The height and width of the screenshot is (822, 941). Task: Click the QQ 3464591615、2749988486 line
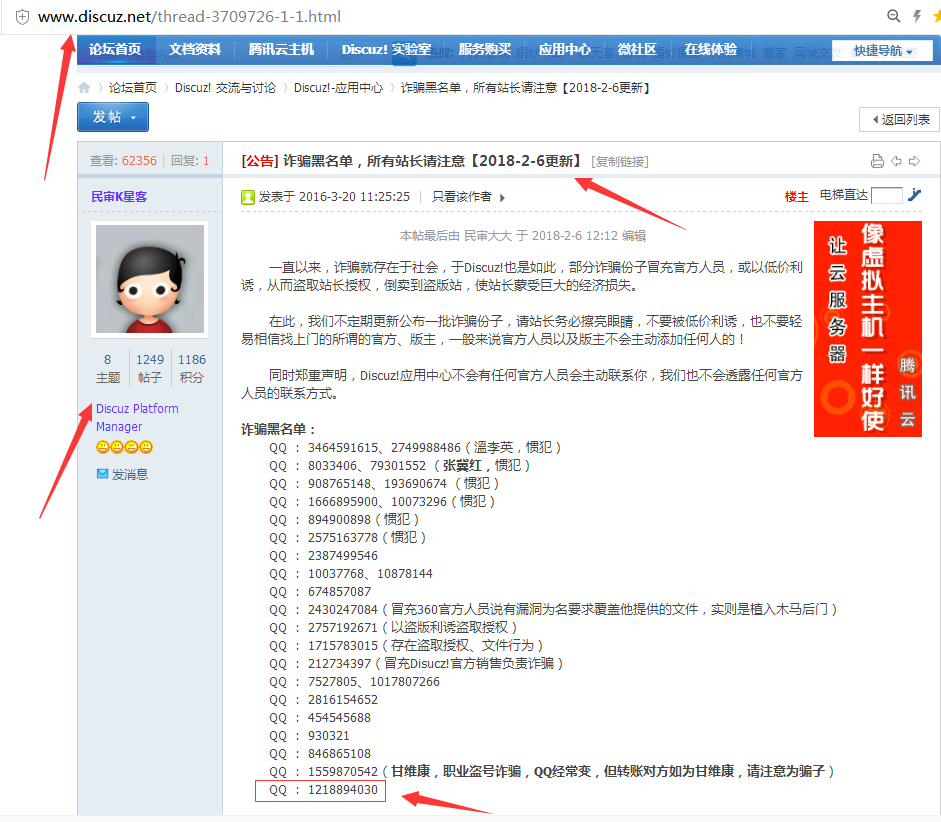tap(415, 448)
